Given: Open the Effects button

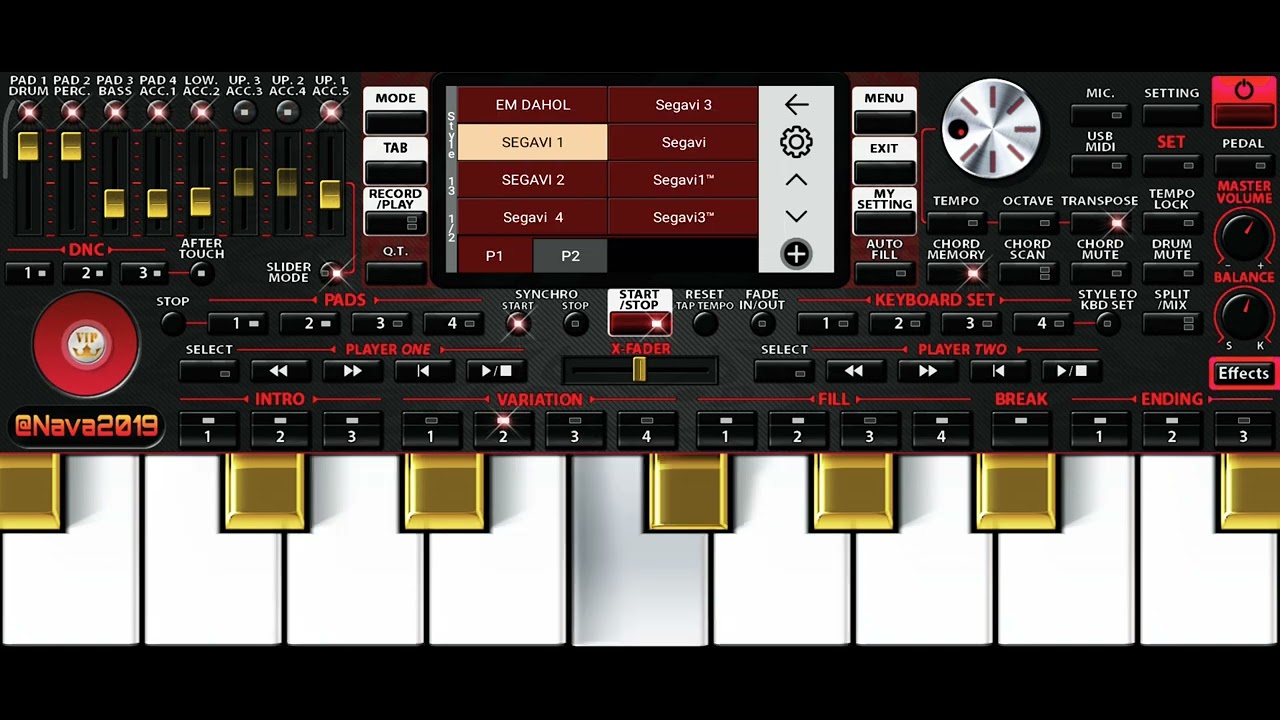Looking at the screenshot, I should [1243, 373].
